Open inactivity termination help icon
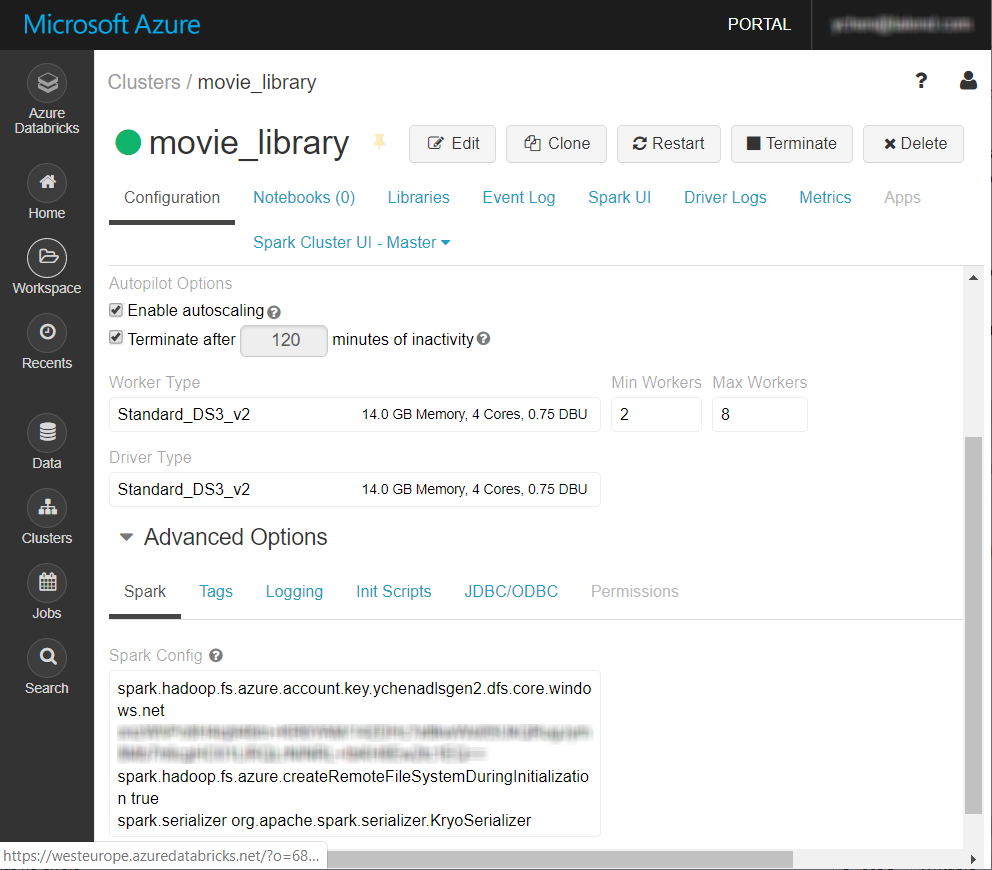992x870 pixels. tap(483, 339)
